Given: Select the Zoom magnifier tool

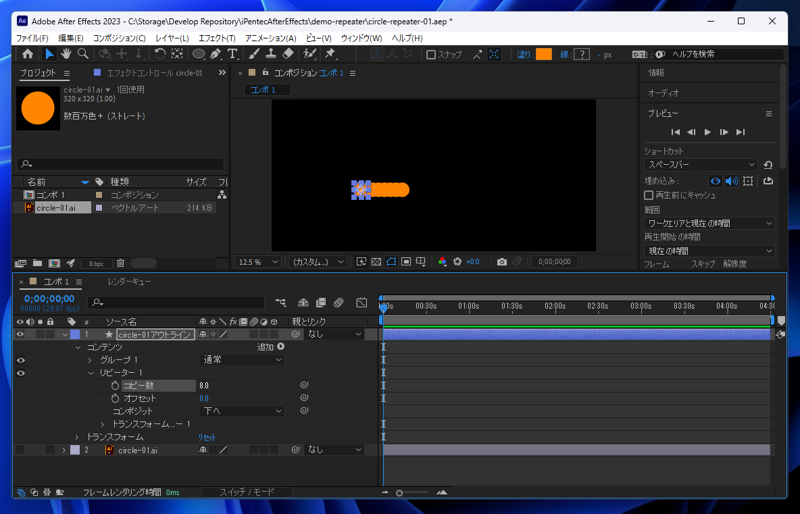Looking at the screenshot, I should click(83, 54).
